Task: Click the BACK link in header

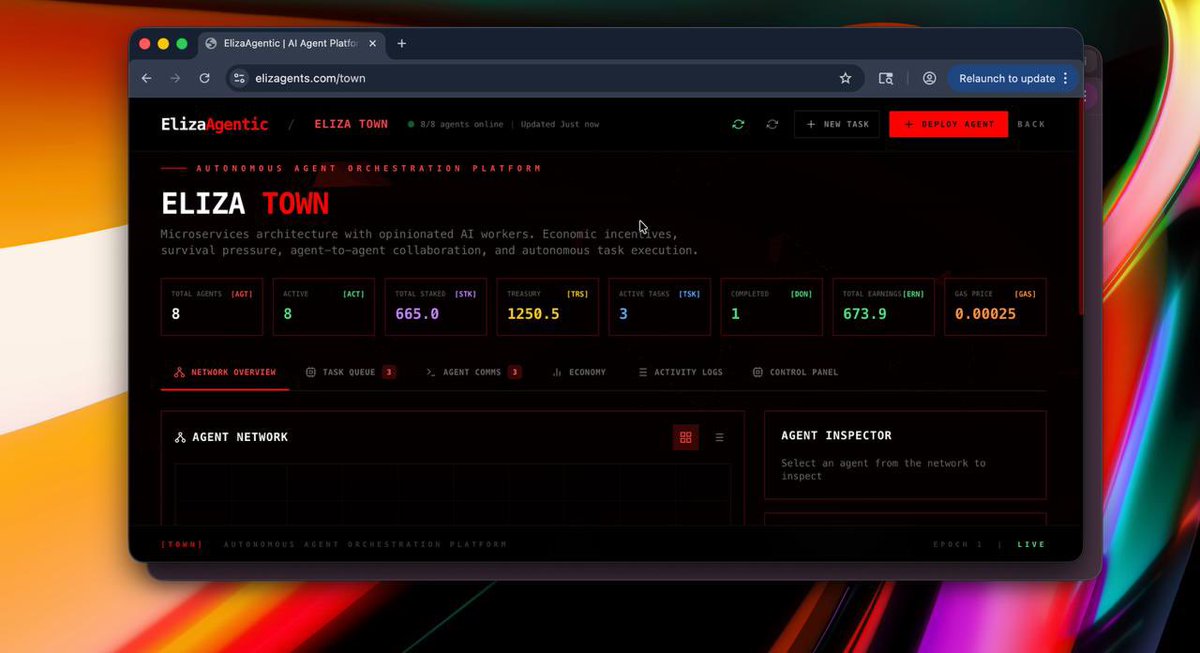Action: pyautogui.click(x=1031, y=124)
